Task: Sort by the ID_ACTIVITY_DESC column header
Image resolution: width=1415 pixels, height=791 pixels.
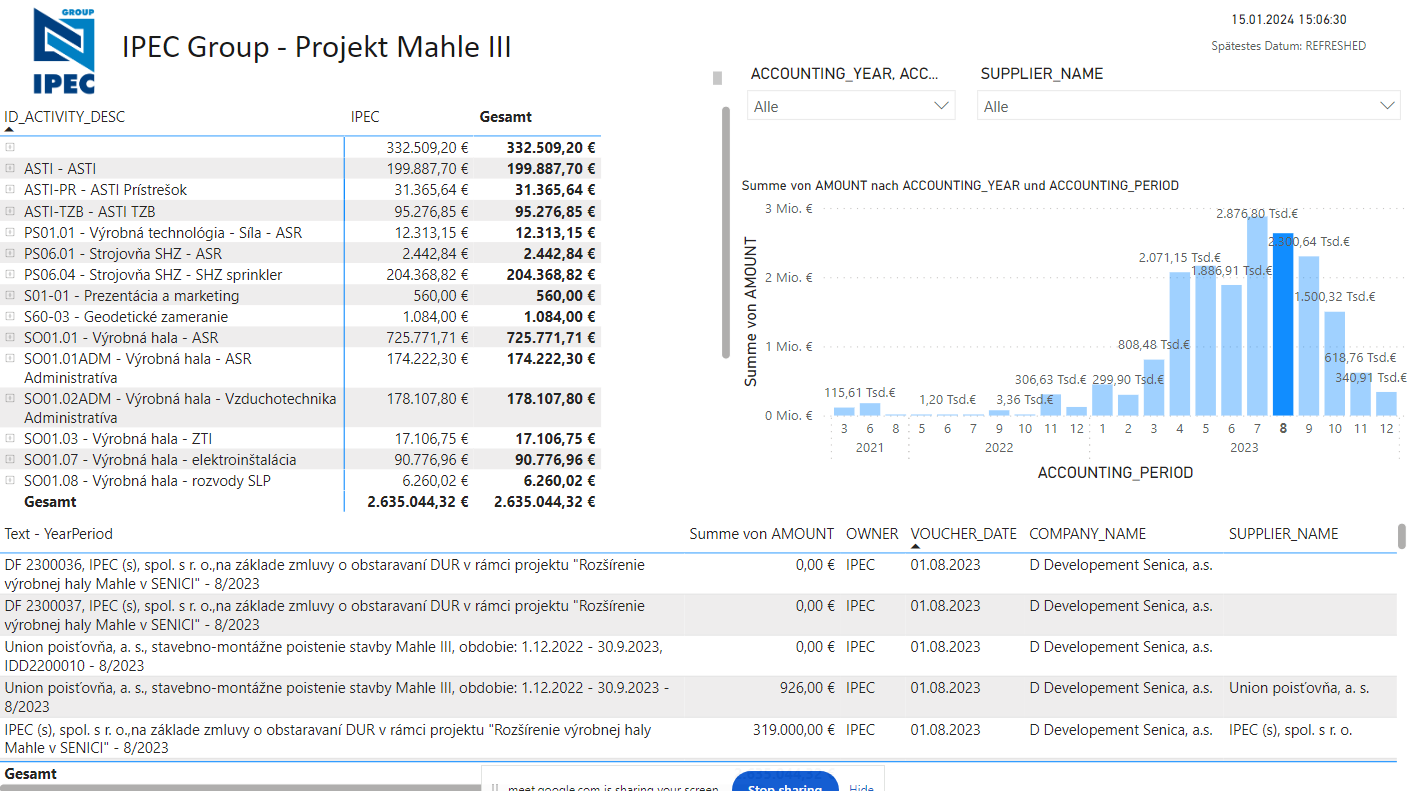Action: pyautogui.click(x=65, y=117)
